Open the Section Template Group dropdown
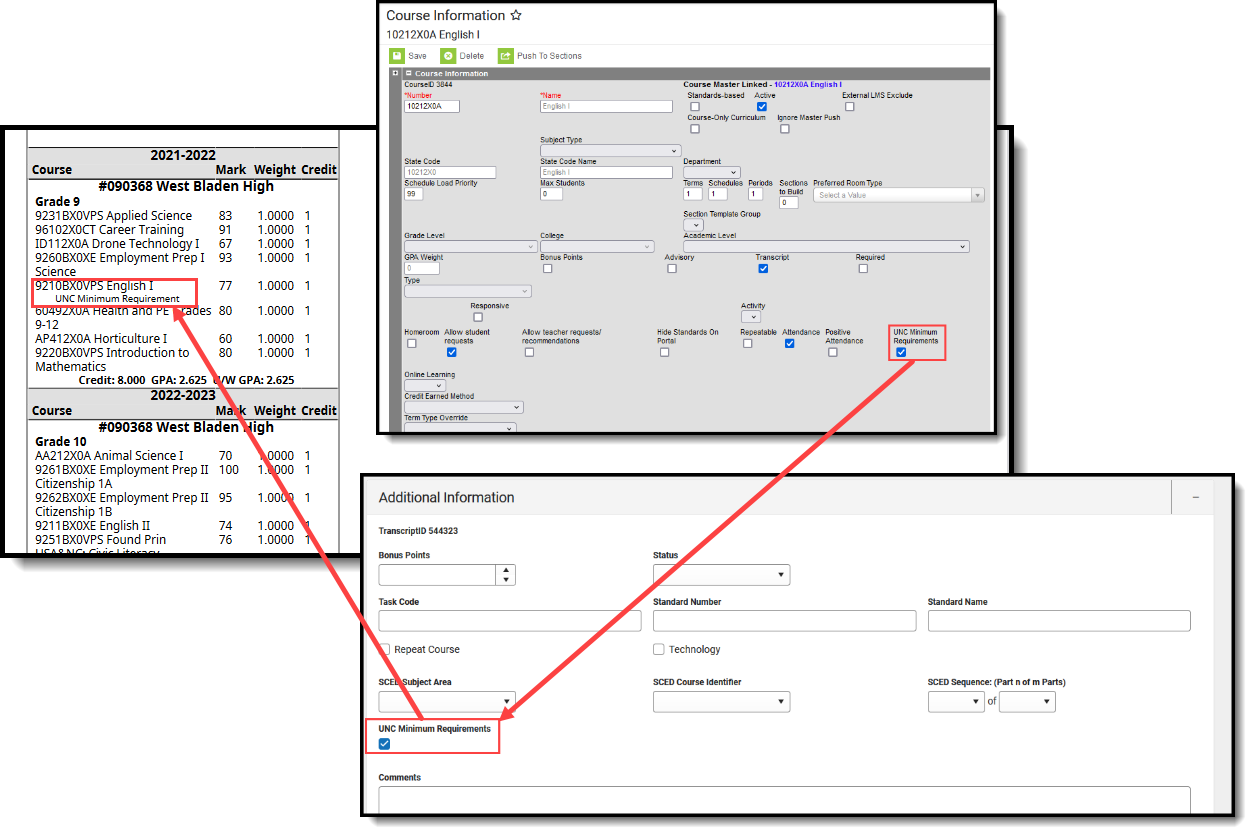Screen dimensions: 1253x835 click(693, 225)
